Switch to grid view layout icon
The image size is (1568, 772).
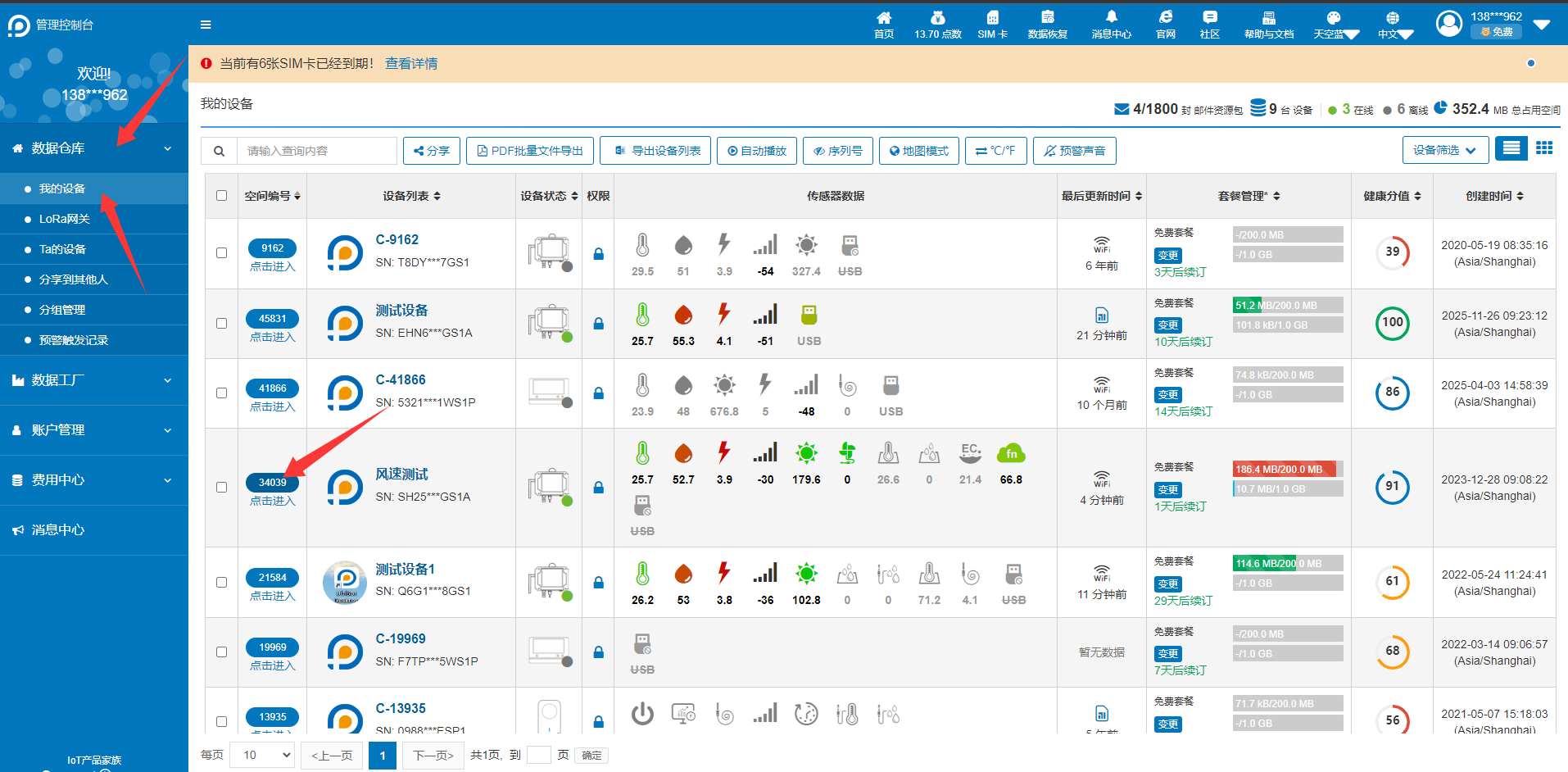1544,148
